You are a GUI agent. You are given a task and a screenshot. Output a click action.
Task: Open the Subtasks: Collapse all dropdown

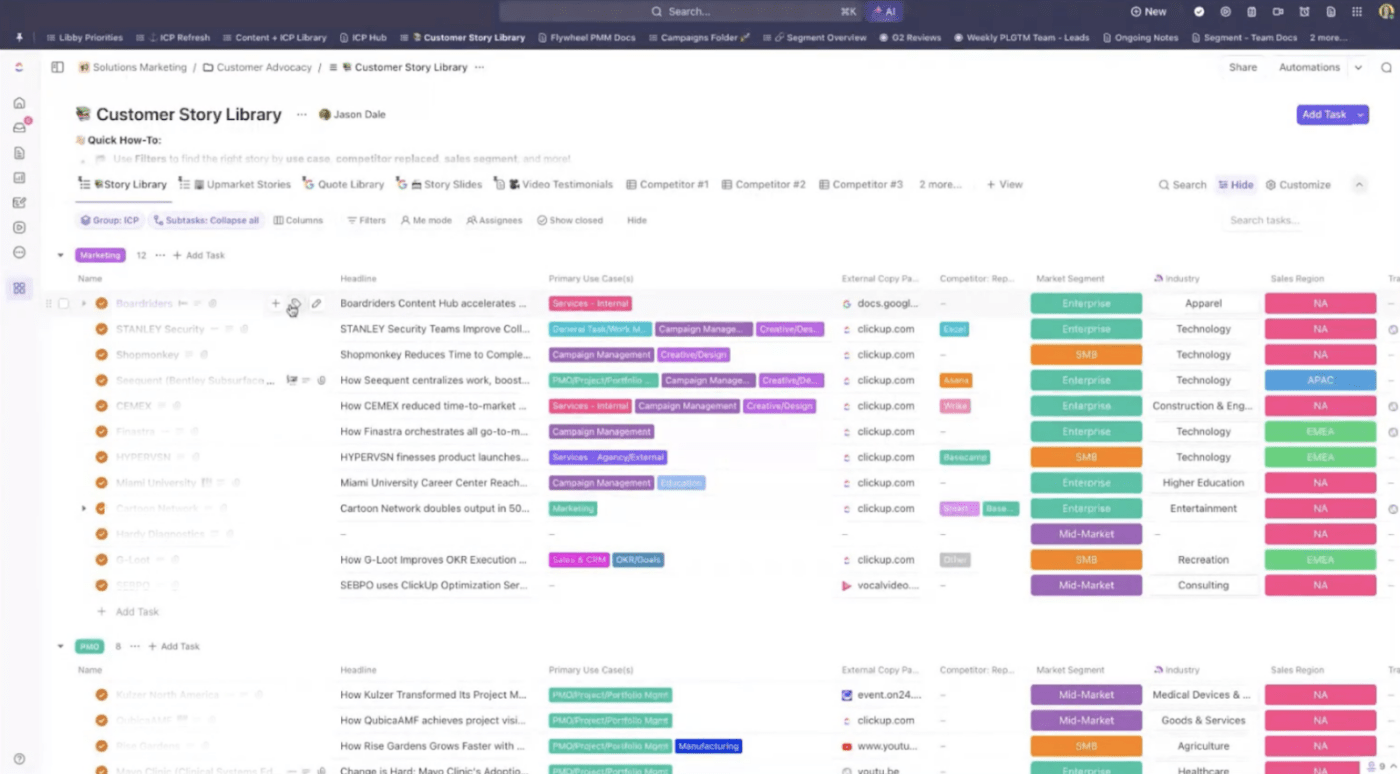[x=207, y=220]
